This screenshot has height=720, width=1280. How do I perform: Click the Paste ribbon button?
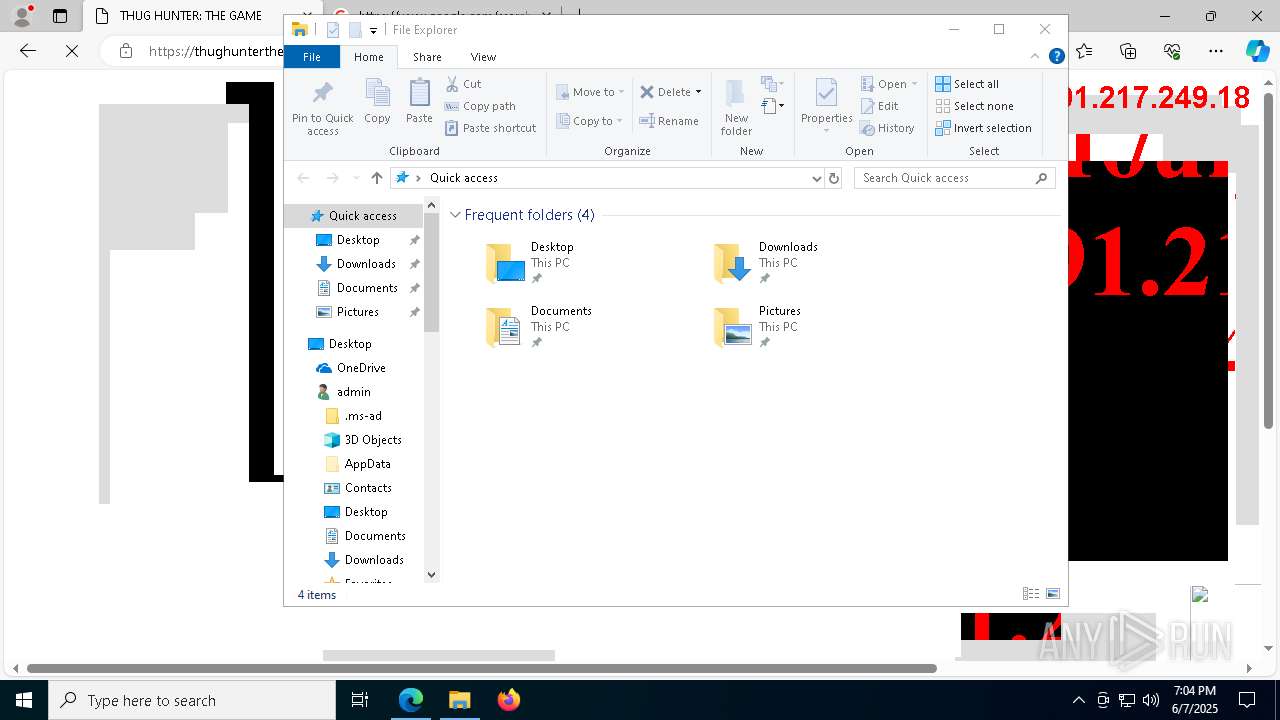pyautogui.click(x=419, y=102)
